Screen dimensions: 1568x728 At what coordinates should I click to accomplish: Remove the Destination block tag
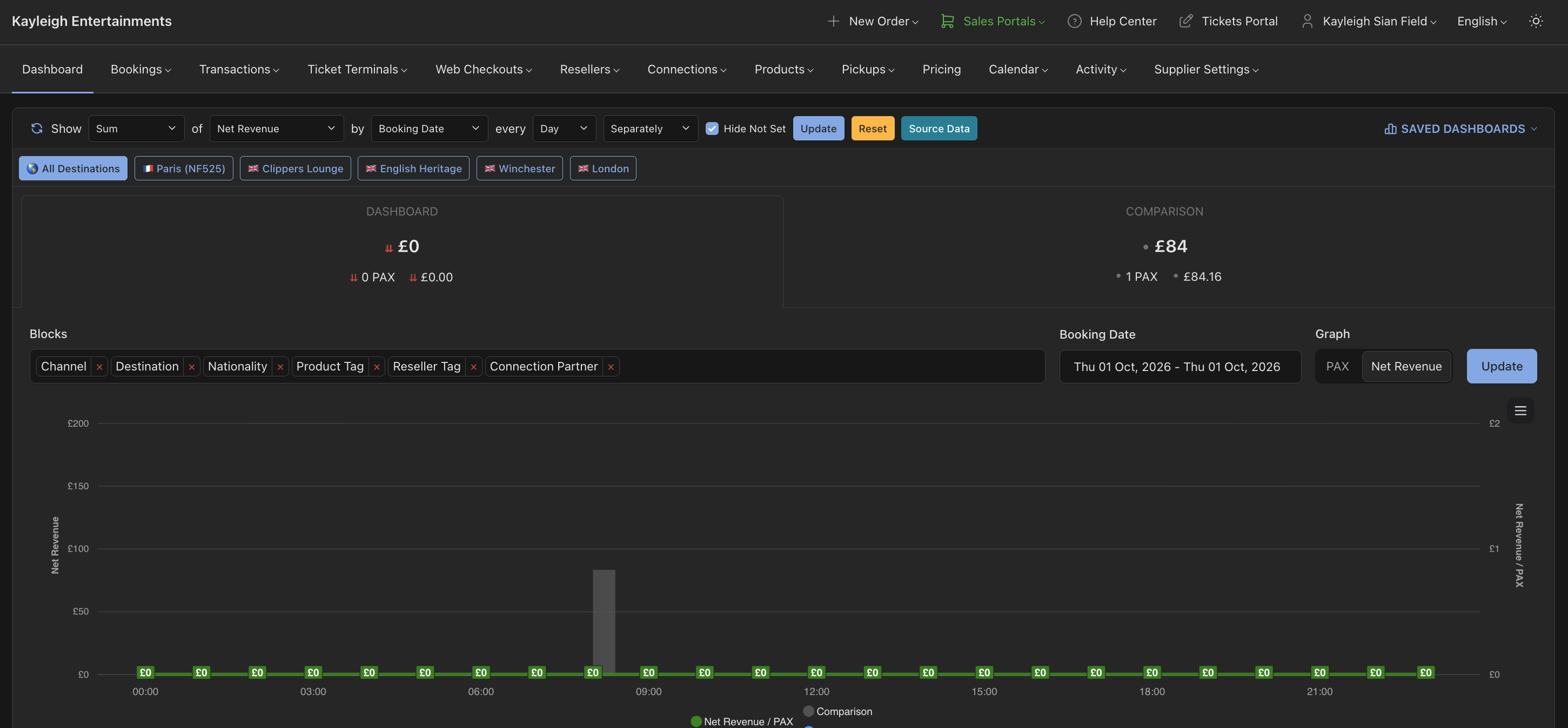point(192,367)
